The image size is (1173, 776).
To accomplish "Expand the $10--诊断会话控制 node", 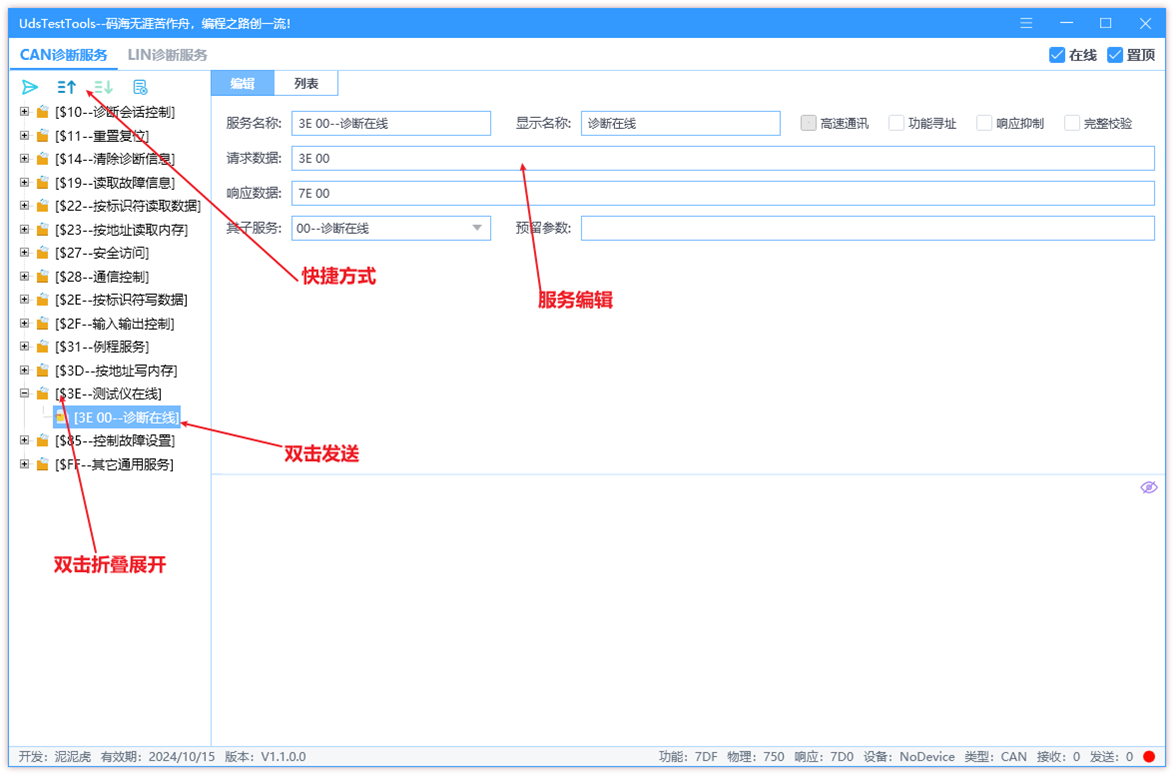I will point(24,111).
